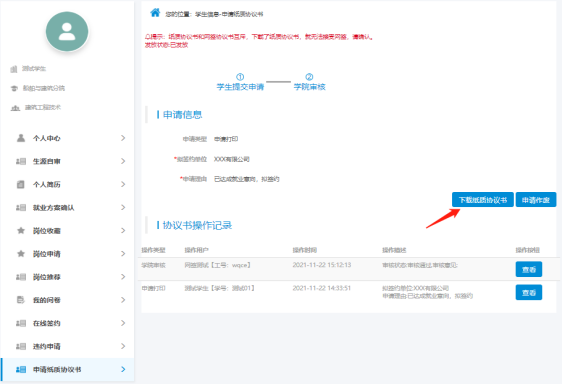
Task: Click the questionnaire icon beside 我的问卷
Action: (21, 300)
